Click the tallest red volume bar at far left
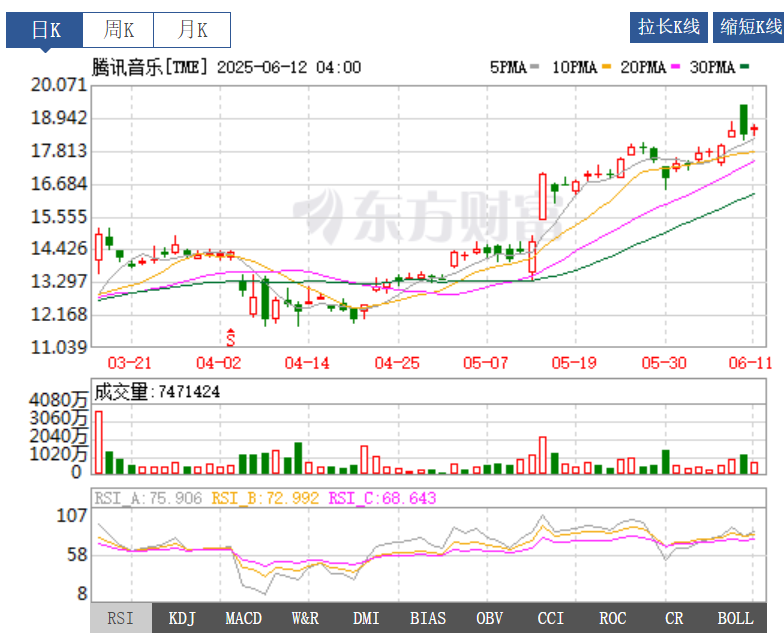The image size is (784, 640). point(99,442)
